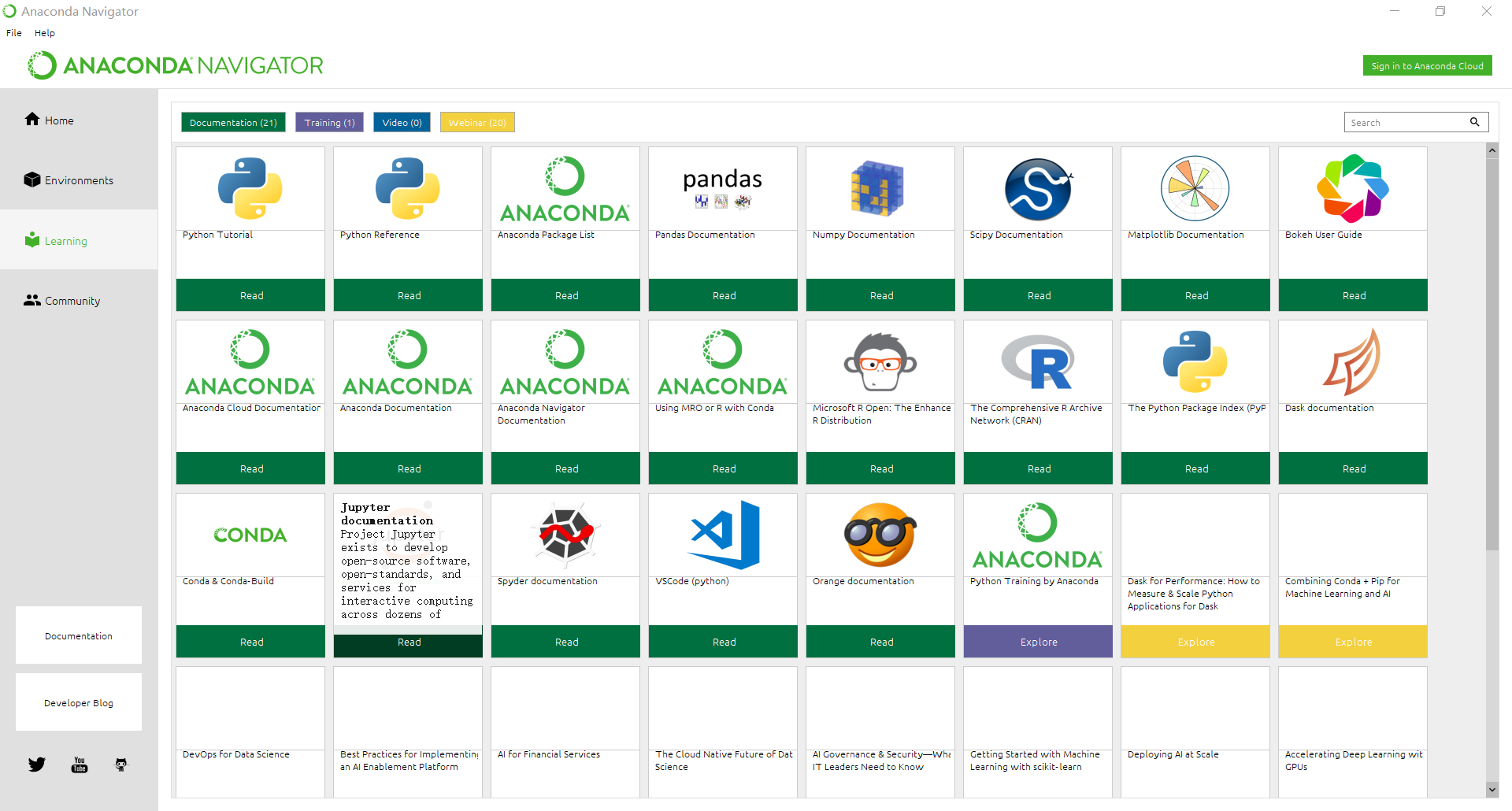The height and width of the screenshot is (811, 1512).
Task: Click the VSCode logo
Action: click(724, 535)
